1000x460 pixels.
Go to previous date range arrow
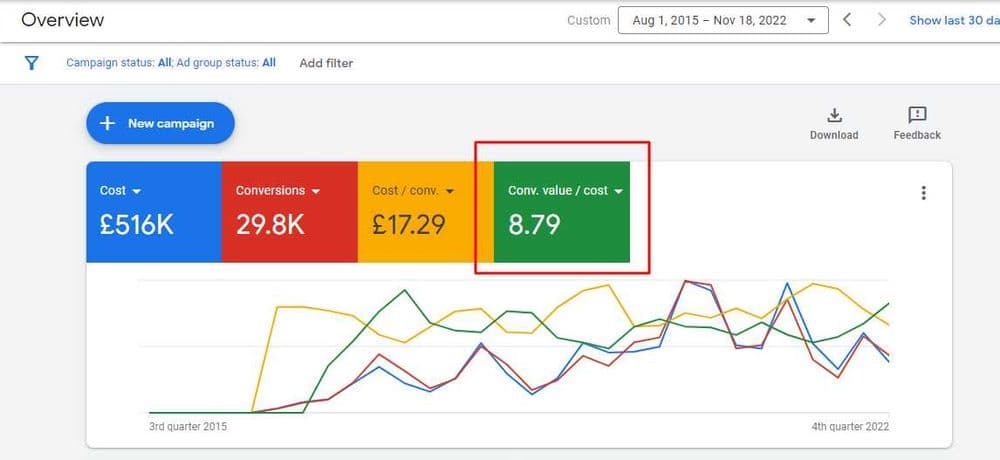pyautogui.click(x=847, y=20)
